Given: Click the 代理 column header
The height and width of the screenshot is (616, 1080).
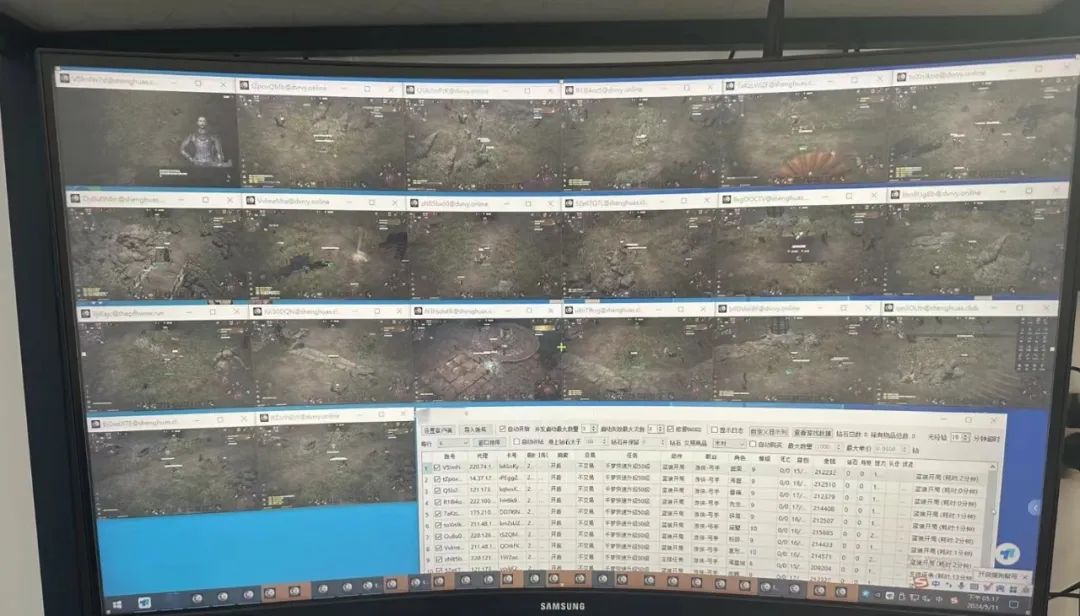Looking at the screenshot, I should [482, 456].
